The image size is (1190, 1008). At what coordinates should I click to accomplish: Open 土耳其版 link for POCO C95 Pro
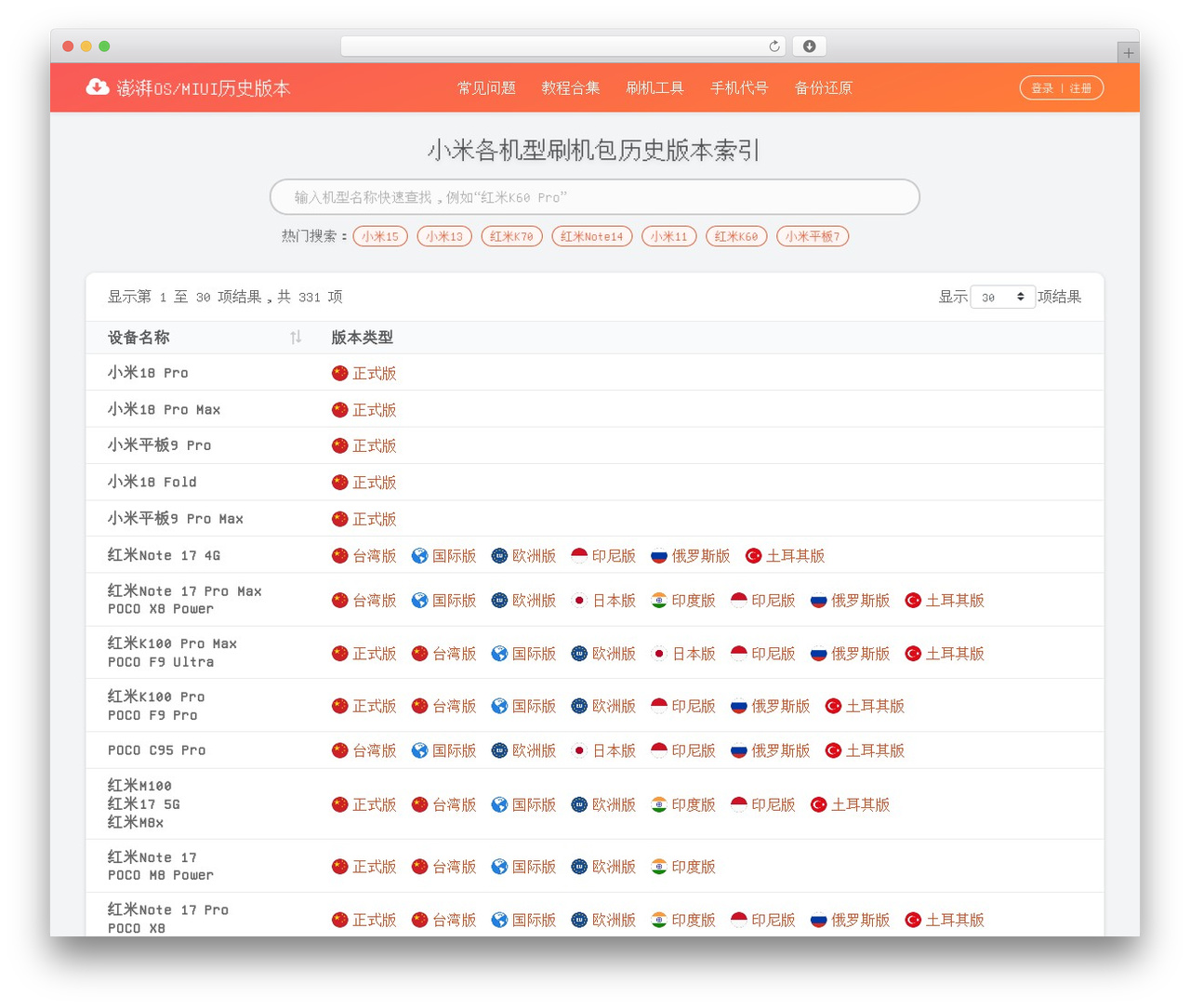pos(875,750)
